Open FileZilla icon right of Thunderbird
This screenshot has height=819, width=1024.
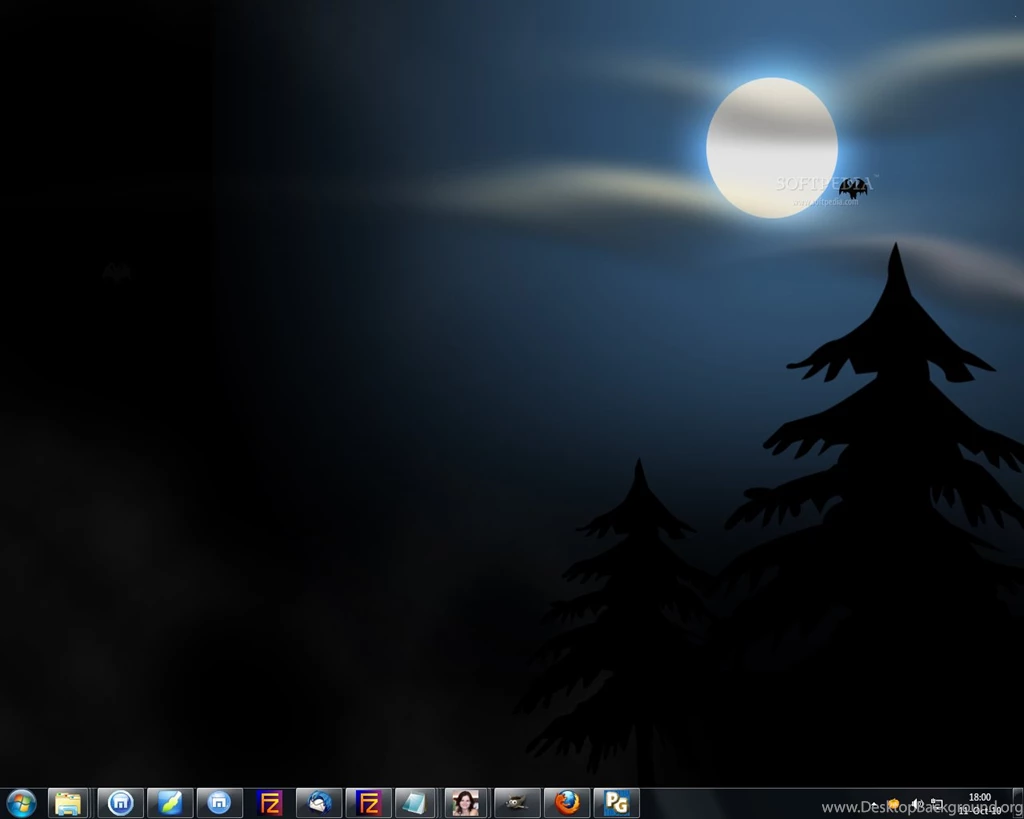(369, 803)
